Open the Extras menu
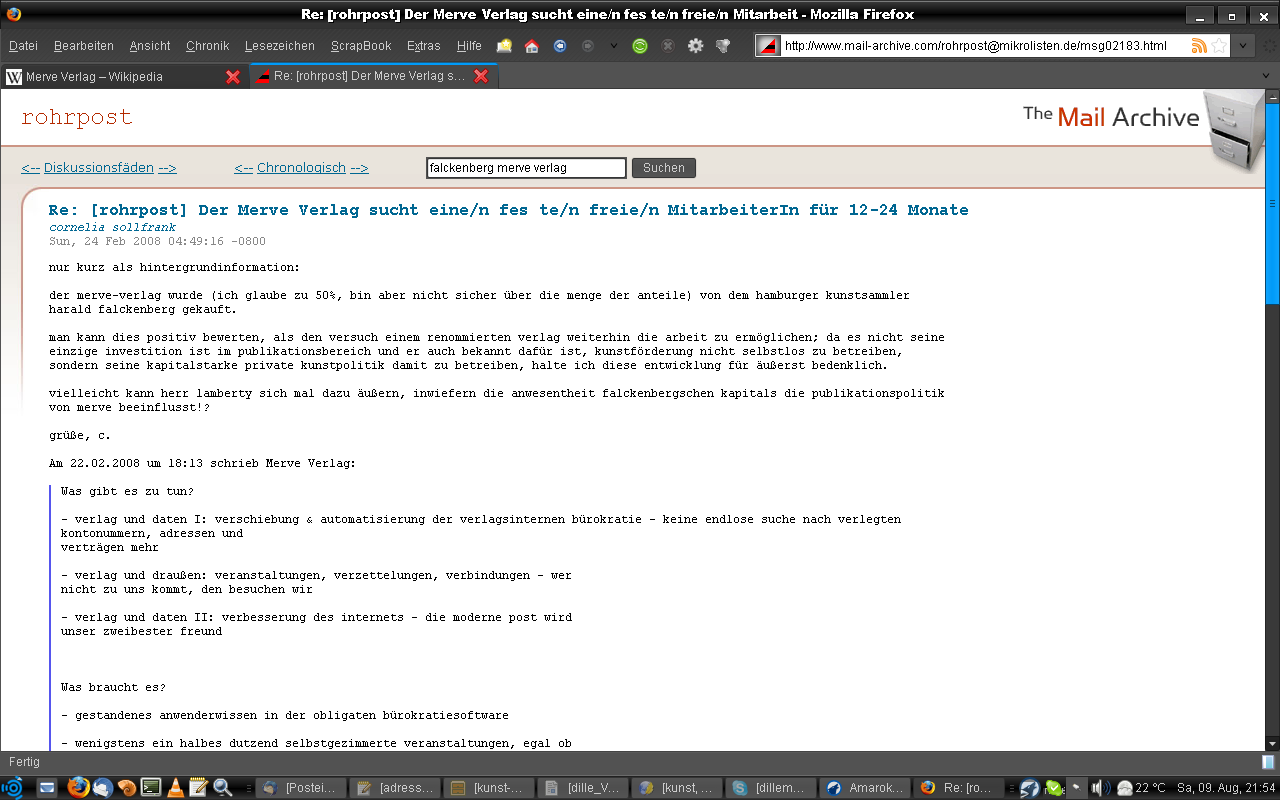The height and width of the screenshot is (800, 1280). coord(423,46)
